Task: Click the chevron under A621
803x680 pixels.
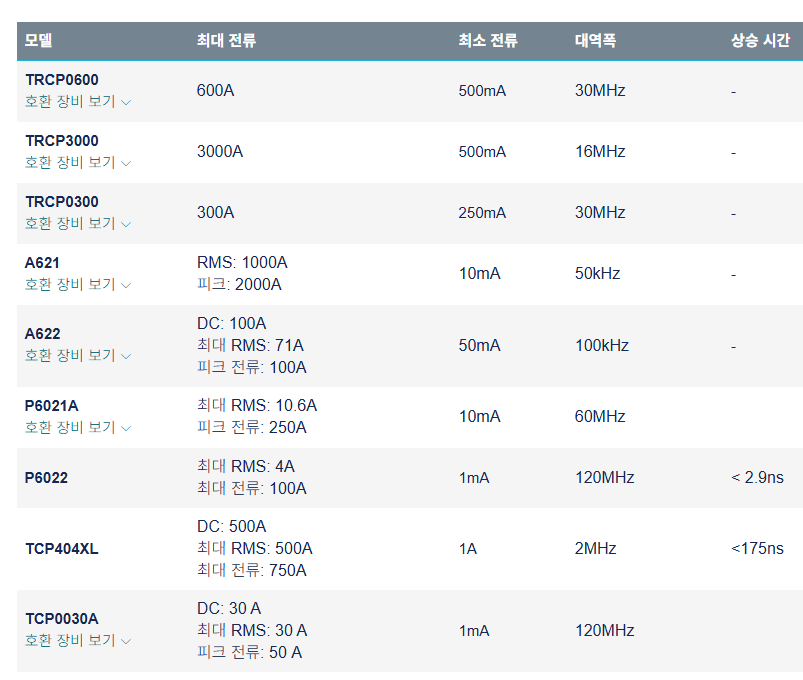Action: click(126, 285)
